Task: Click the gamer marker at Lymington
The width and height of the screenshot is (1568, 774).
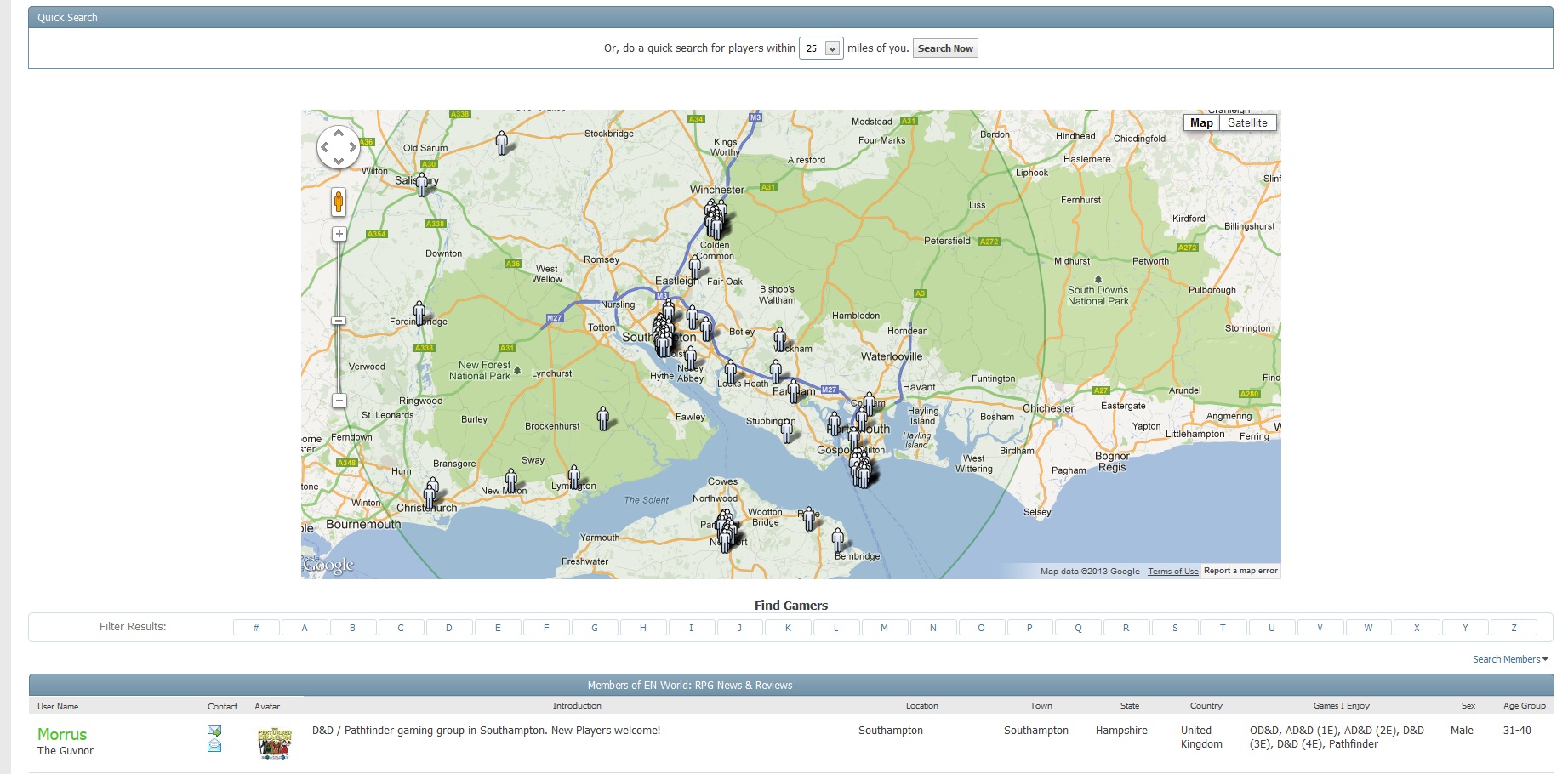Action: (574, 477)
